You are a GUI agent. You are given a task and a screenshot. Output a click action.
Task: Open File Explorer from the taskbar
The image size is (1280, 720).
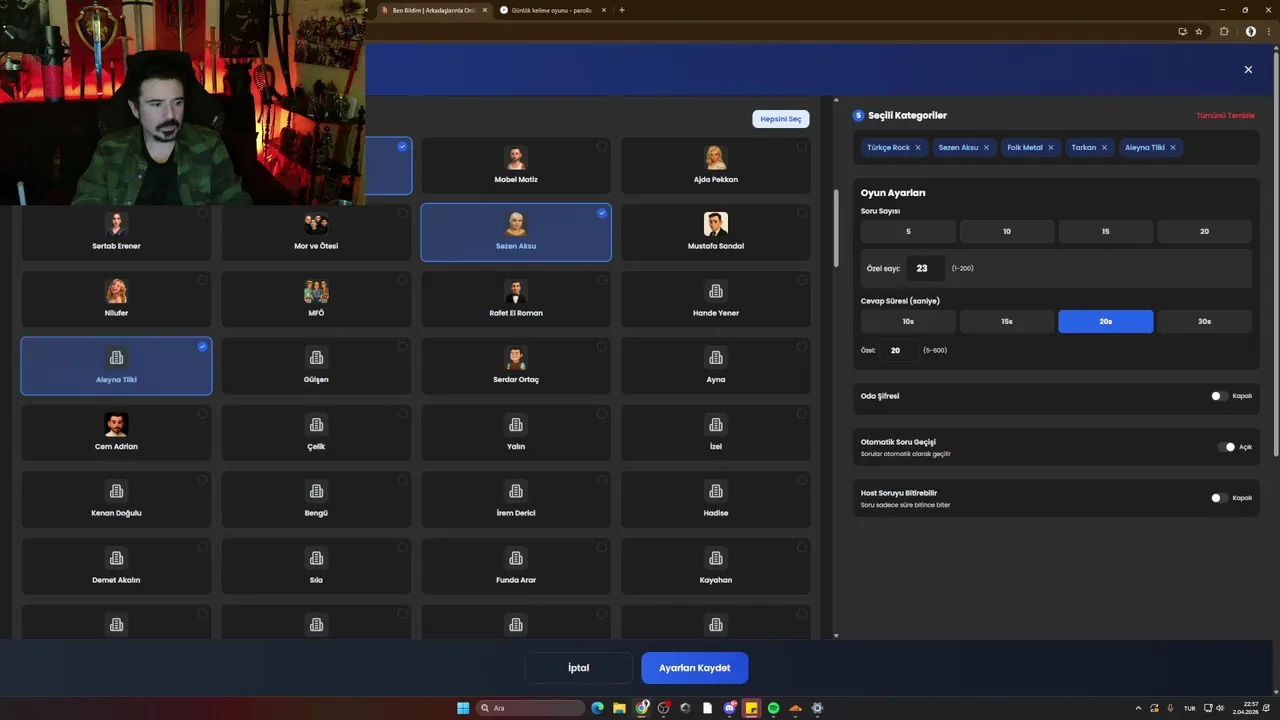click(619, 708)
